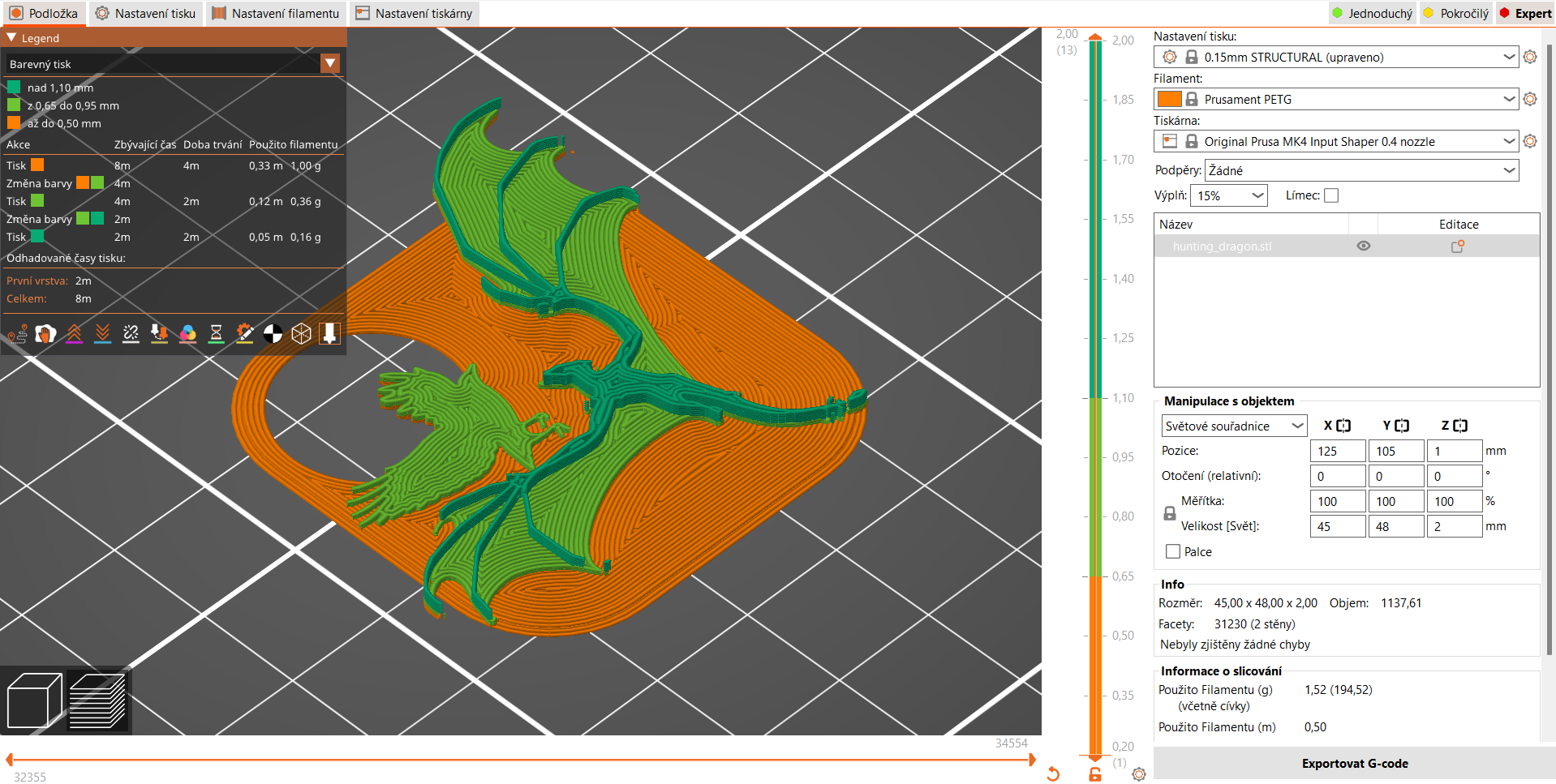This screenshot has width=1556, height=784.
Task: Toggle center of gravity marker icon
Action: click(x=273, y=333)
